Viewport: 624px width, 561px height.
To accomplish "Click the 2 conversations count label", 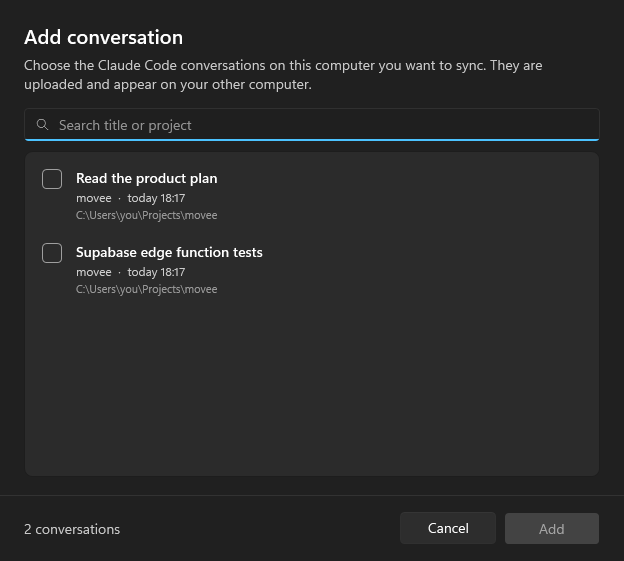I will (72, 529).
